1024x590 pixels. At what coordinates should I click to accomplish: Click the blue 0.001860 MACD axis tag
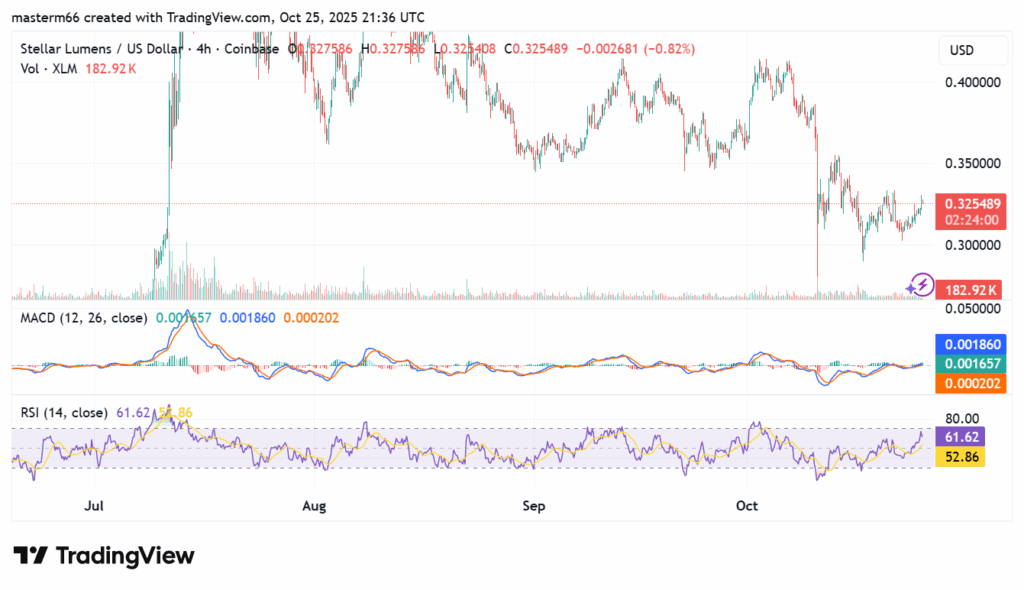click(967, 343)
